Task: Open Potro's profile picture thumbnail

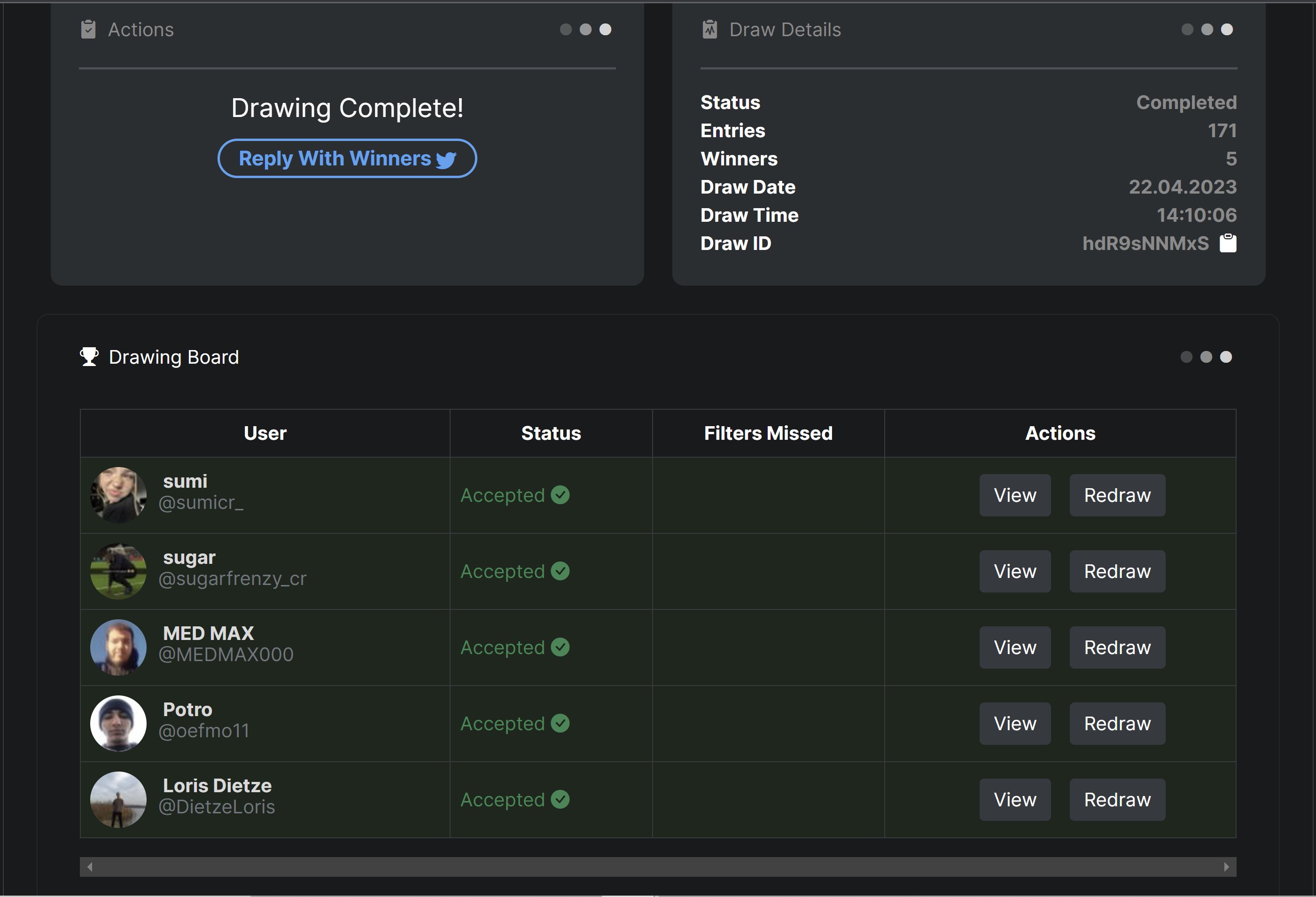Action: click(118, 723)
